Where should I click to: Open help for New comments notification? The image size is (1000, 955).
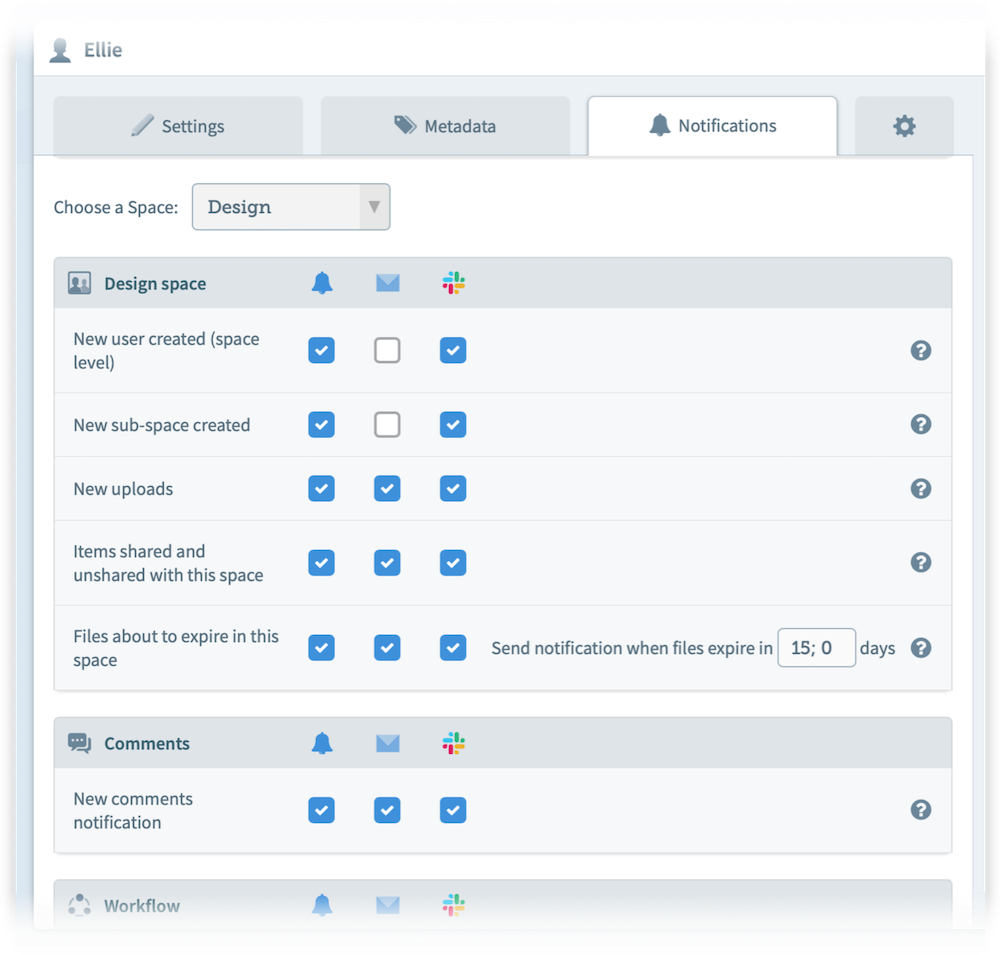click(921, 810)
